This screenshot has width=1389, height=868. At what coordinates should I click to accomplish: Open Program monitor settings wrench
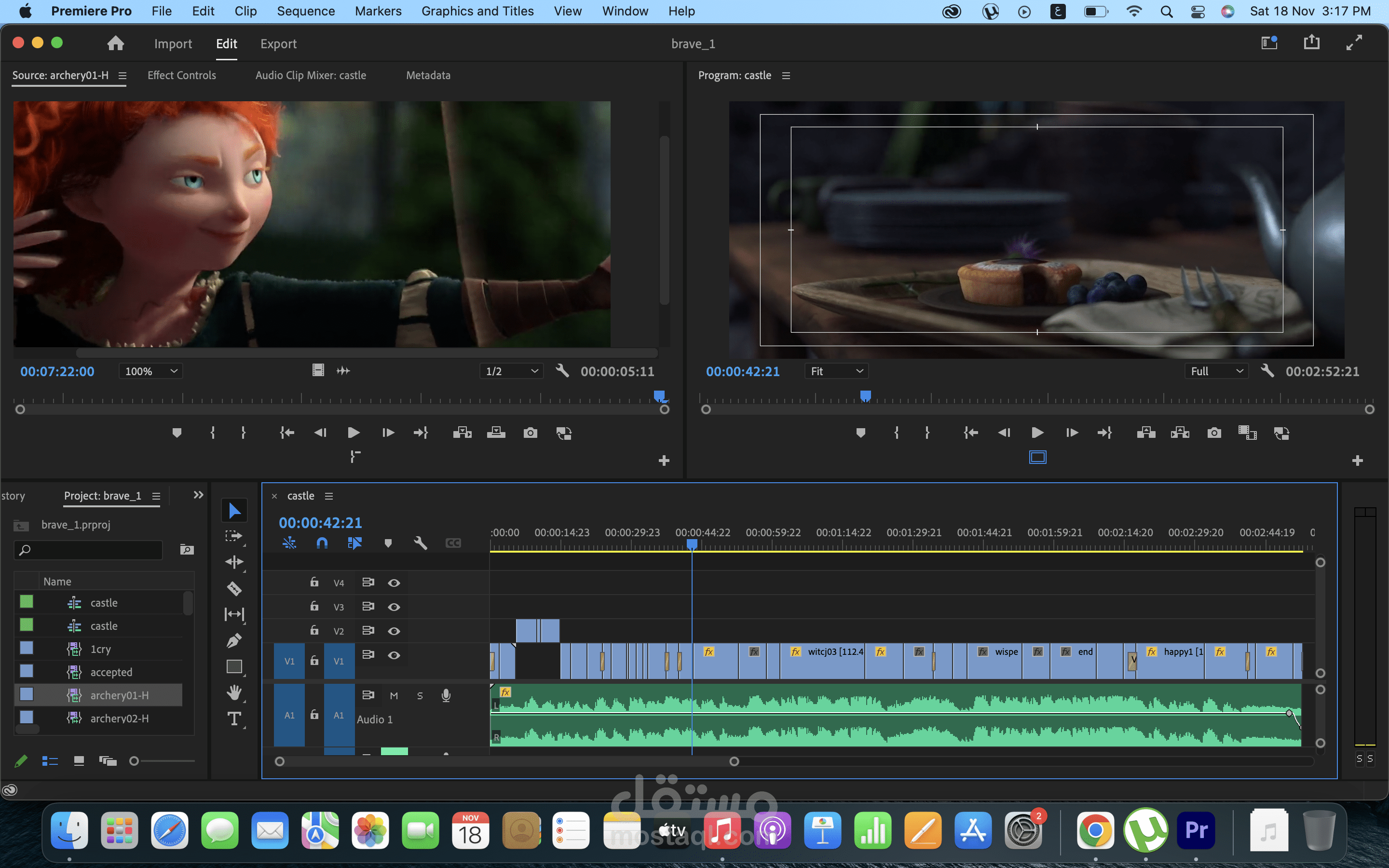[x=1267, y=371]
